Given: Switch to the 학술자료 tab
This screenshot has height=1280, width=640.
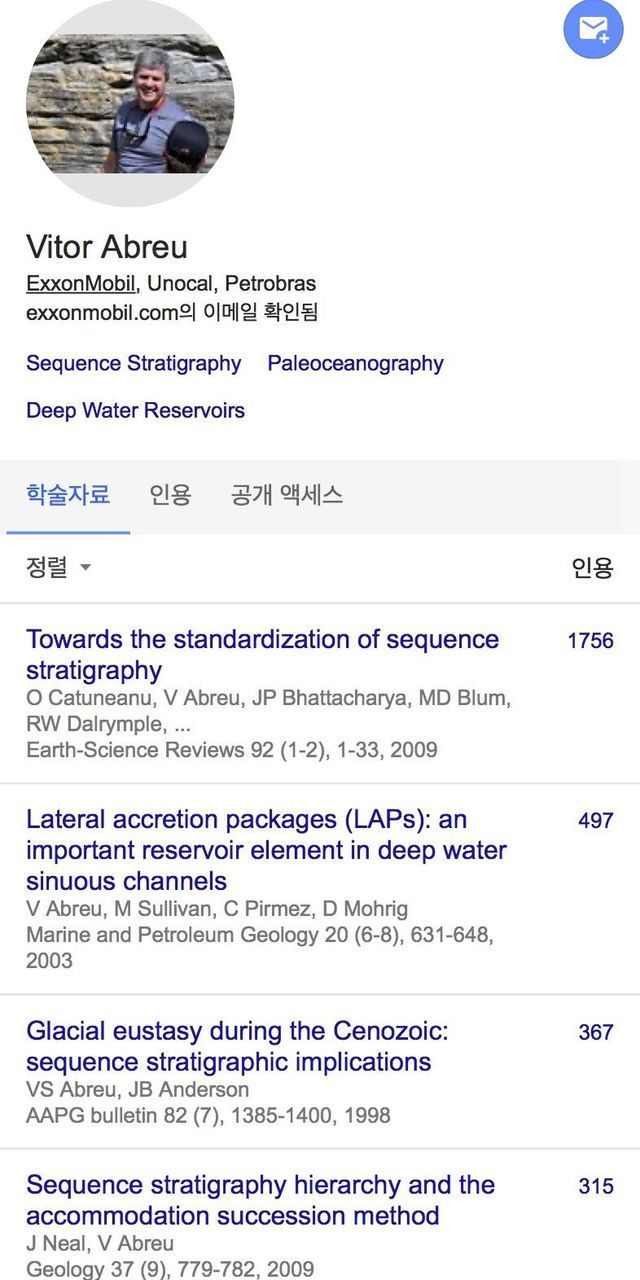Looking at the screenshot, I should [68, 494].
